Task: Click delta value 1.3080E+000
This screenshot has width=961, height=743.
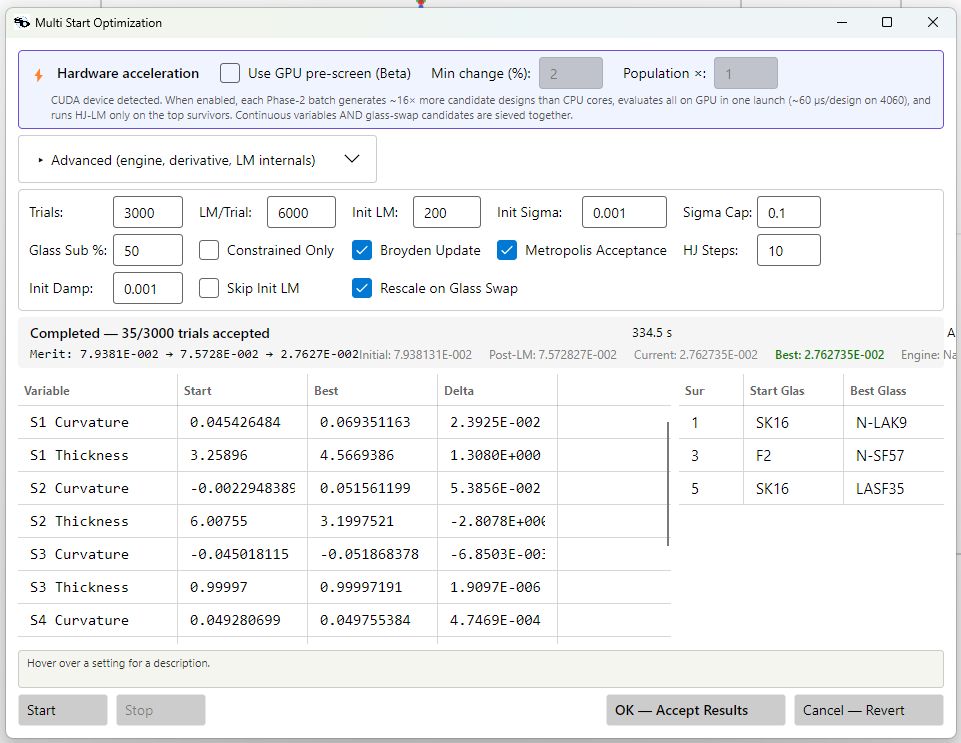Action: (x=495, y=455)
